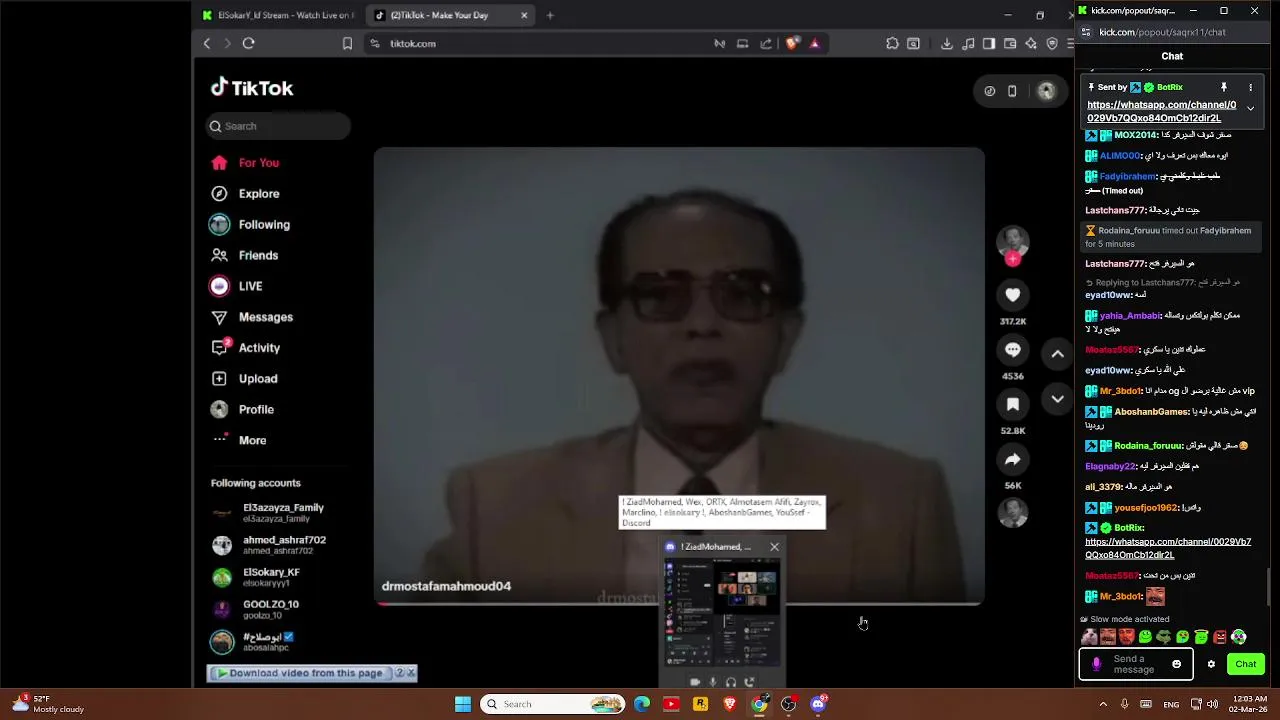Click Send a message box in Kick chat

click(x=1134, y=664)
